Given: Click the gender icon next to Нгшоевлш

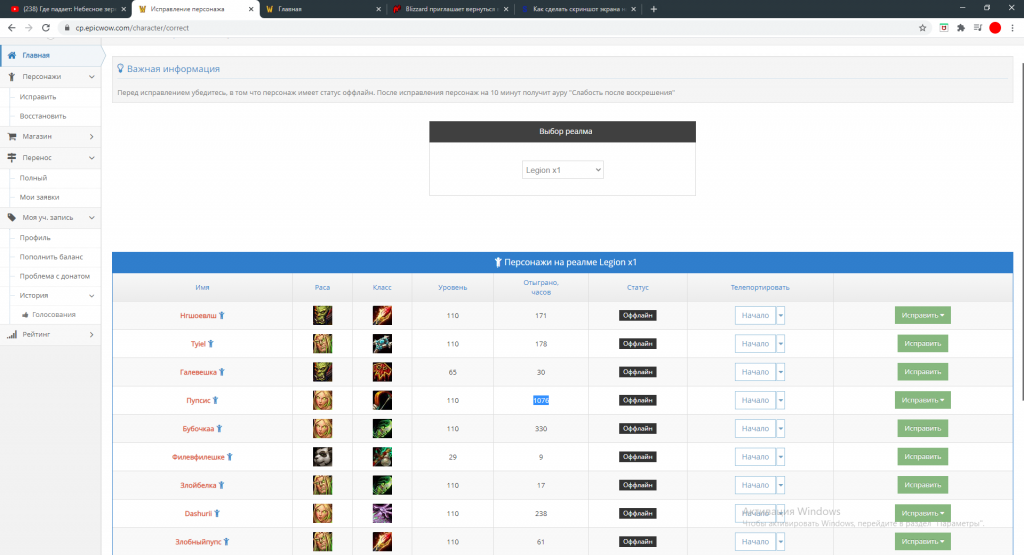Looking at the screenshot, I should (222, 315).
